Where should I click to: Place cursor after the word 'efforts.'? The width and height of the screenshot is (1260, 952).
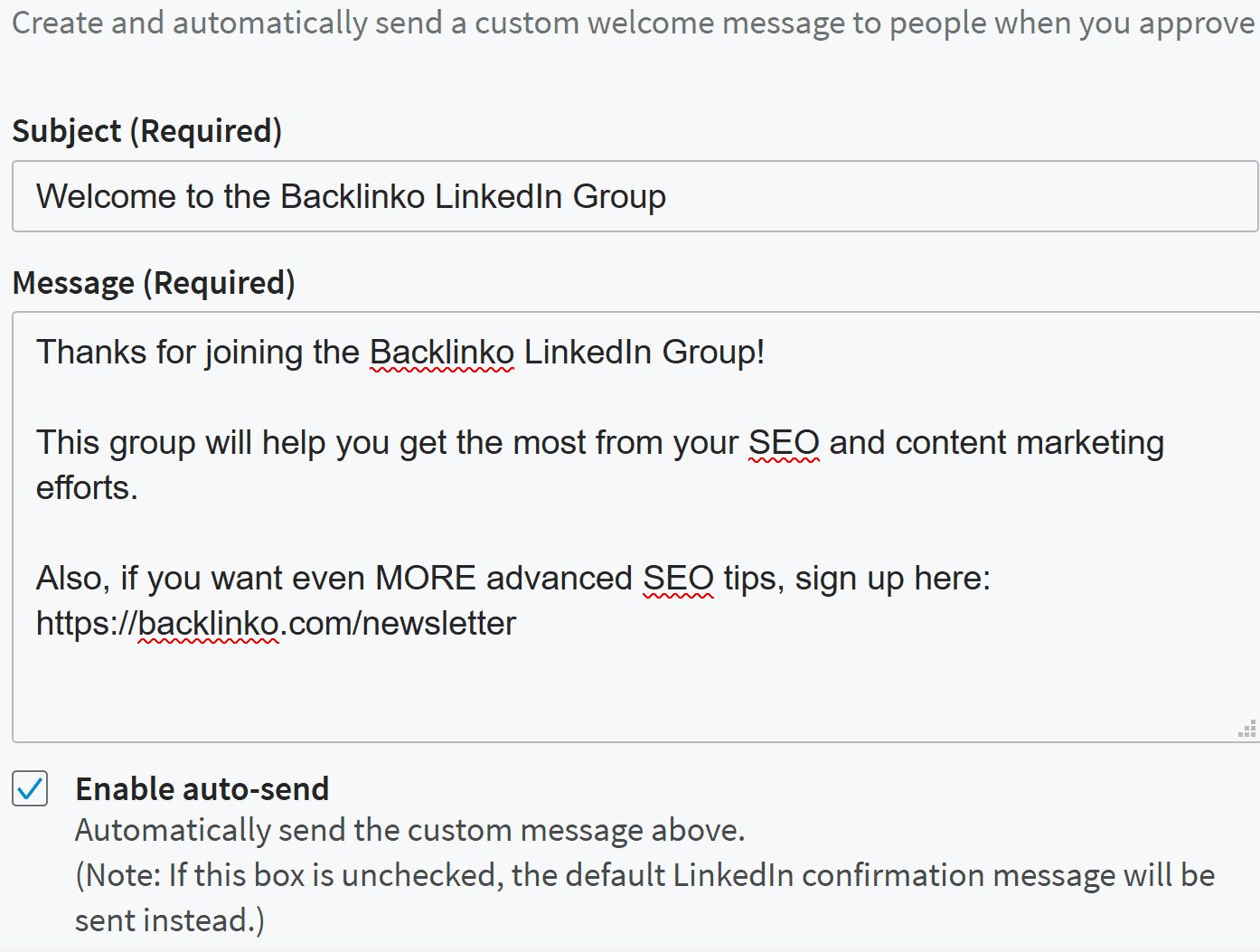pyautogui.click(x=139, y=488)
